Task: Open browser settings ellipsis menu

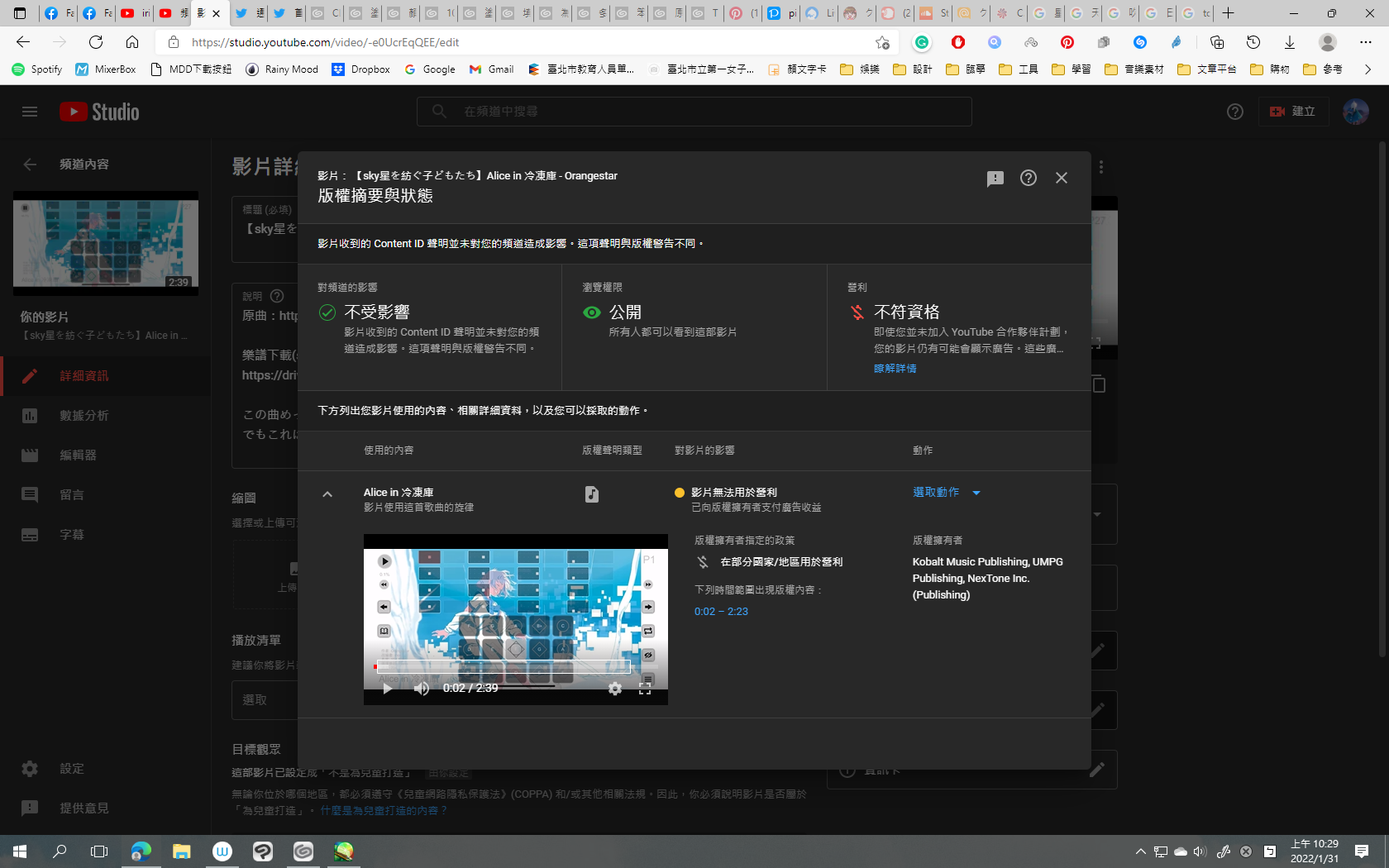Action: coord(1366,42)
